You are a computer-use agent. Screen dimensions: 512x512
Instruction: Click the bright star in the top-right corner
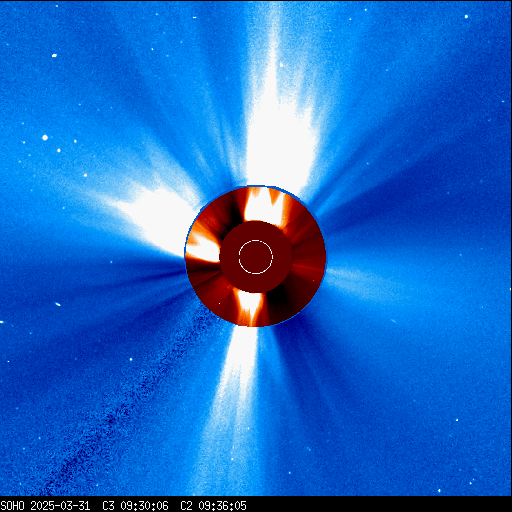coord(466,16)
